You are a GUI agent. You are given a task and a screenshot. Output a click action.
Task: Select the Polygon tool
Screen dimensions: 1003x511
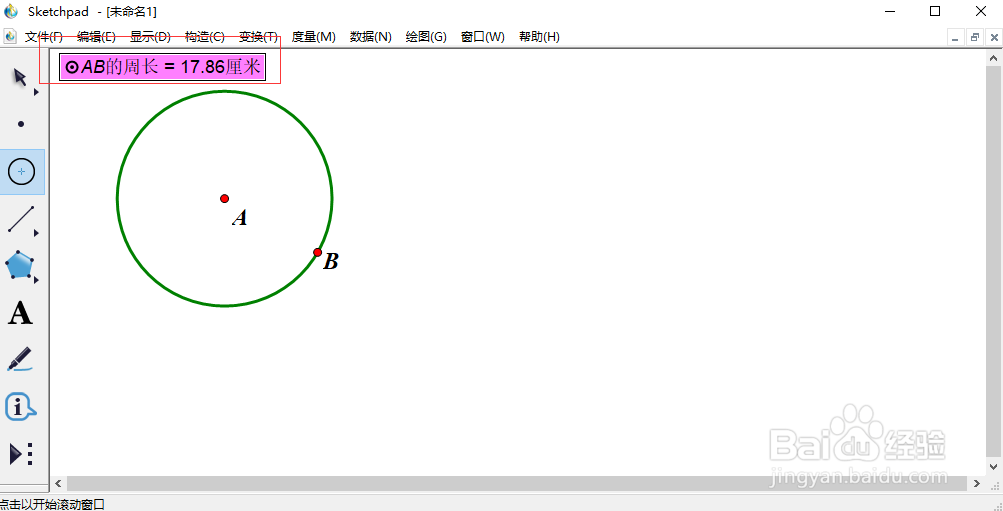[20, 265]
